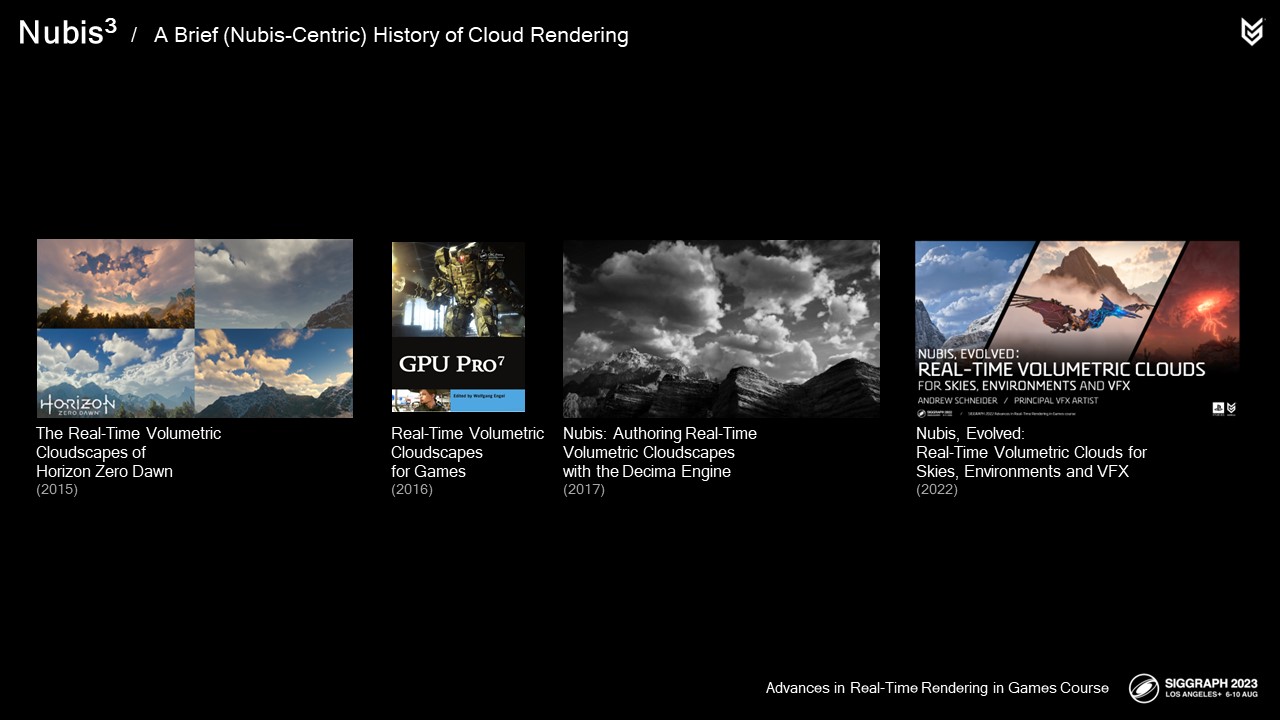Click 'Advances in Real-Time Rendering in Games Course' footer
Viewport: 1280px width, 720px height.
click(x=937, y=688)
